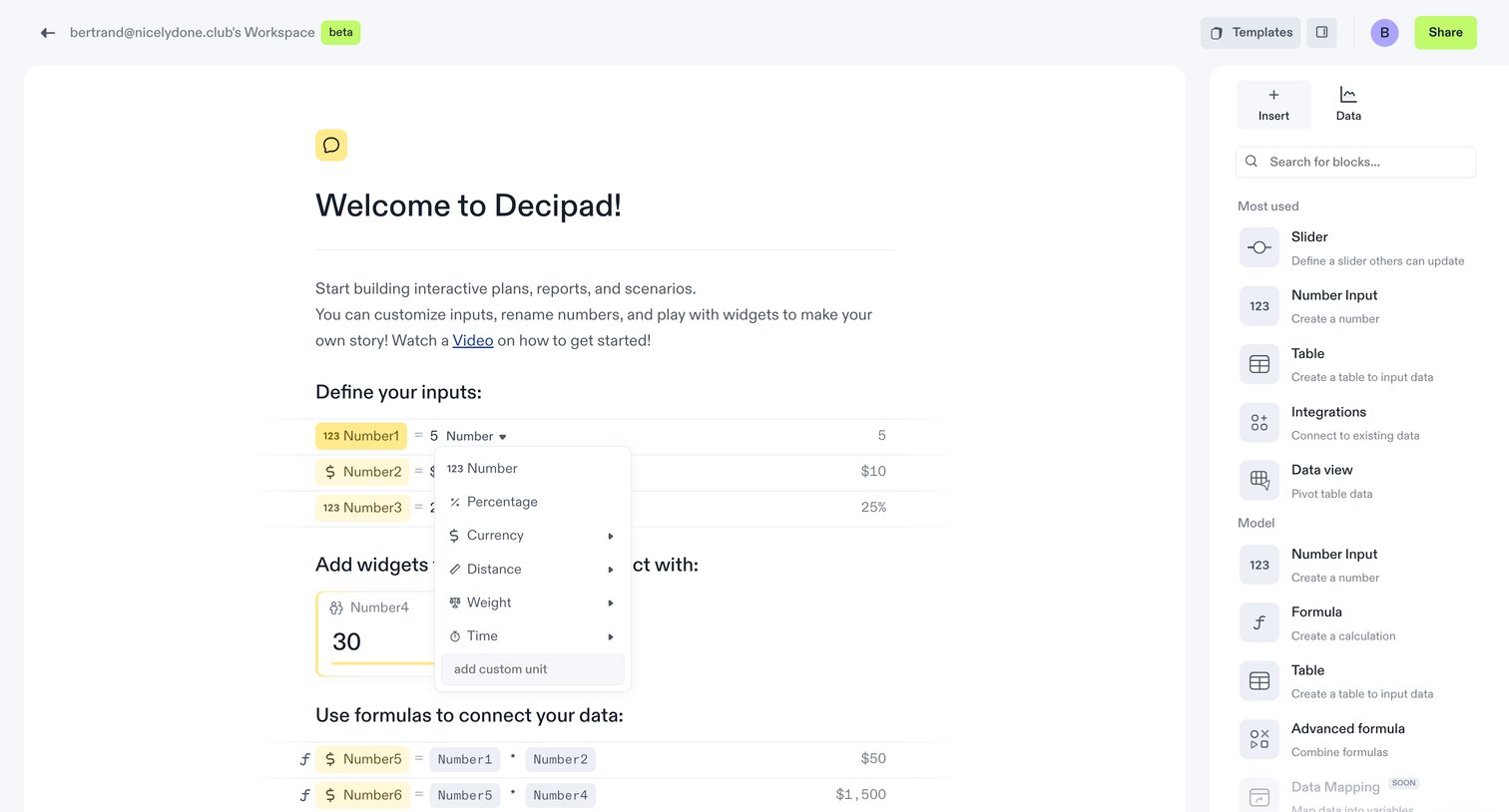
Task: Open the Number unit dropdown on Number1
Action: pyautogui.click(x=476, y=436)
